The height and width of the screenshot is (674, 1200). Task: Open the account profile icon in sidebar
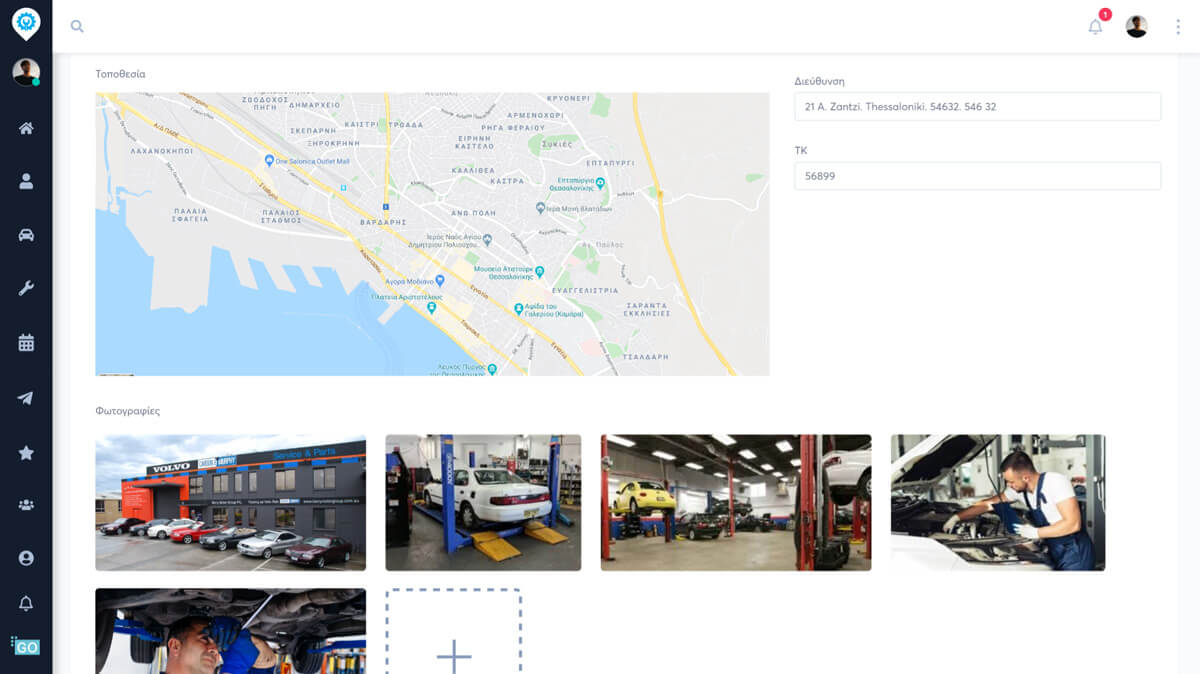click(27, 559)
